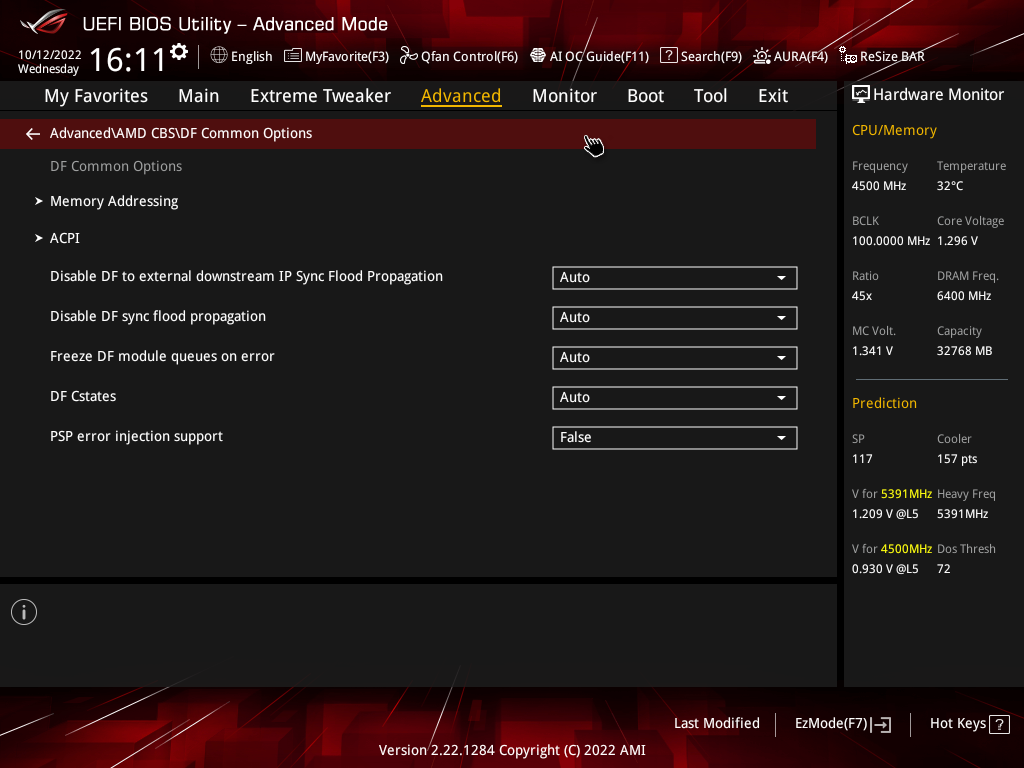Click the DF Common Options heading
Screen dimensions: 1024x768
click(116, 167)
